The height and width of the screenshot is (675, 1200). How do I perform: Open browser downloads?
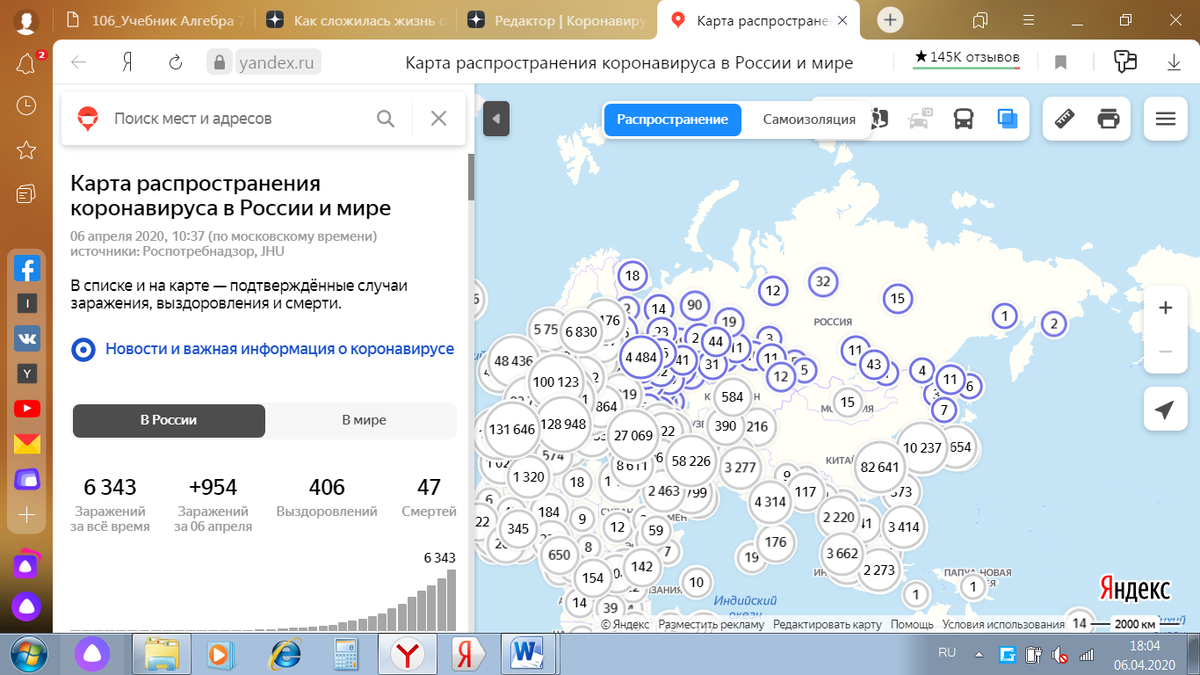1175,63
